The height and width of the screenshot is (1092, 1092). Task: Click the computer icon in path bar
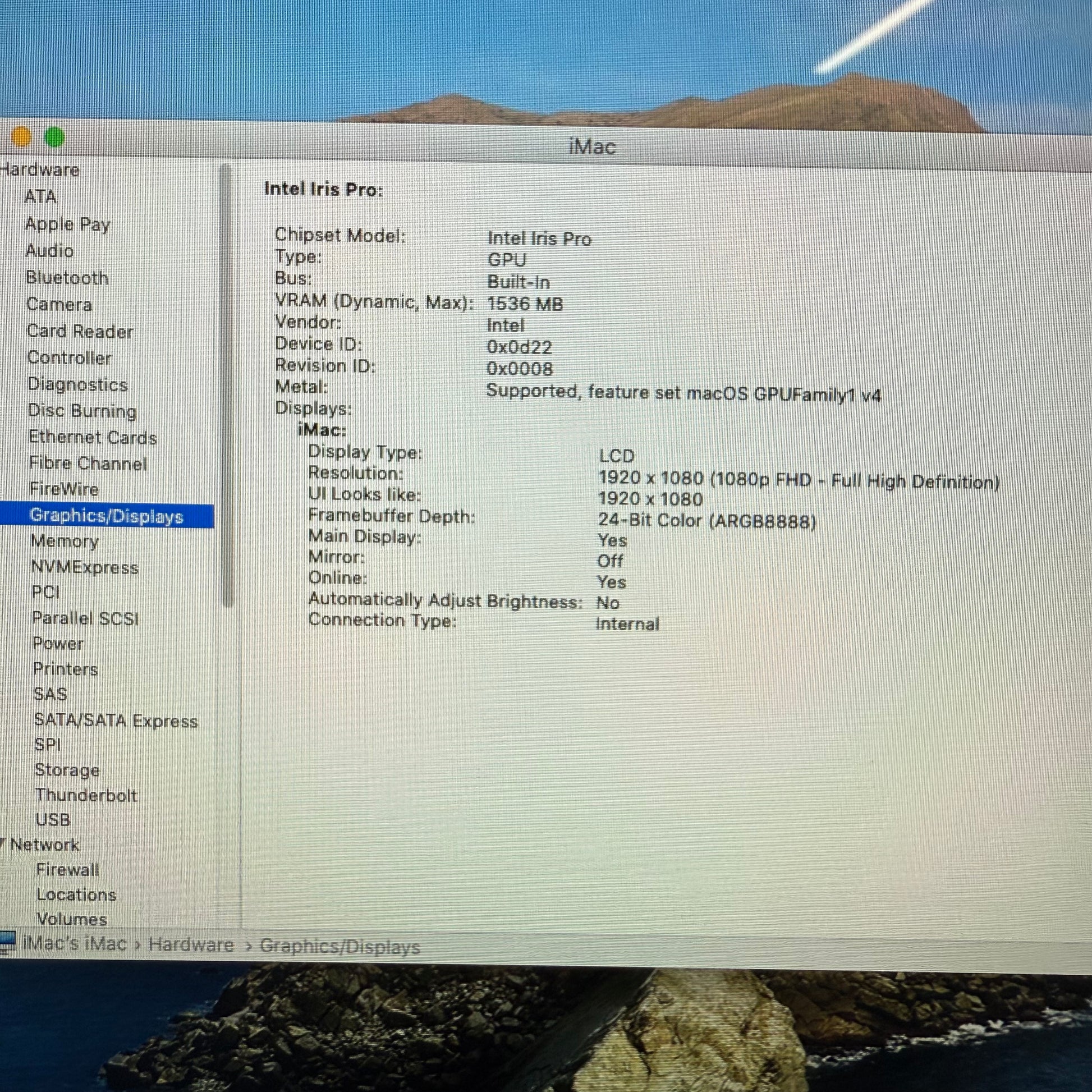click(8, 942)
